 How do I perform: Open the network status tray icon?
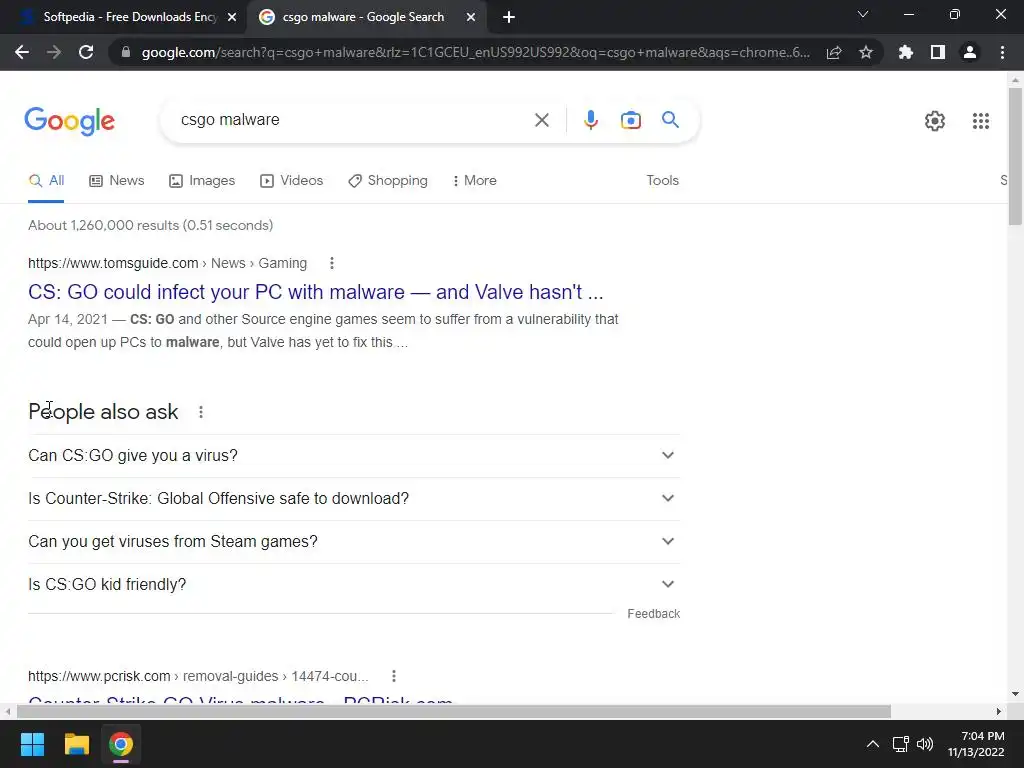coord(901,744)
